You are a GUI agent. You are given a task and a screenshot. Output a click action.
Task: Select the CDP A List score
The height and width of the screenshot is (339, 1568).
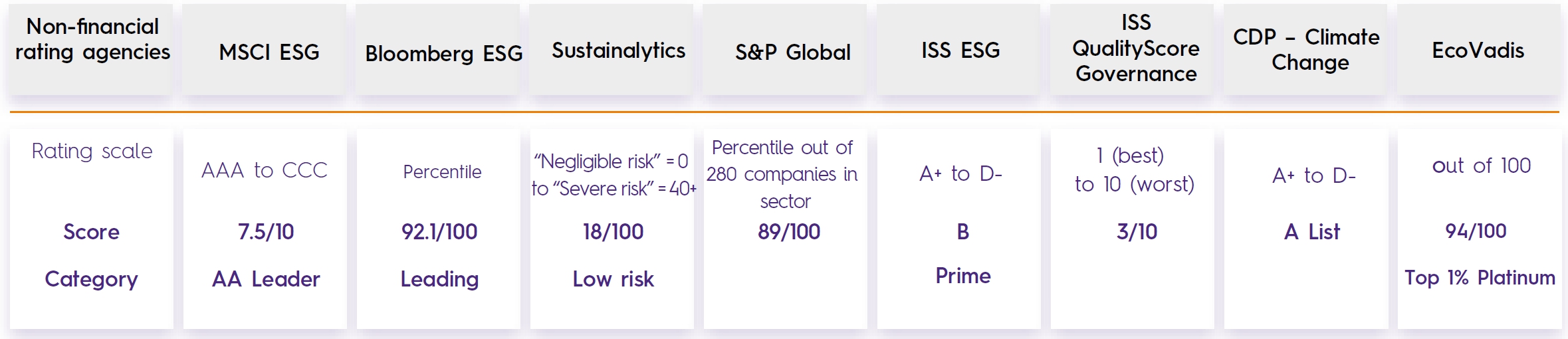coord(1311,231)
